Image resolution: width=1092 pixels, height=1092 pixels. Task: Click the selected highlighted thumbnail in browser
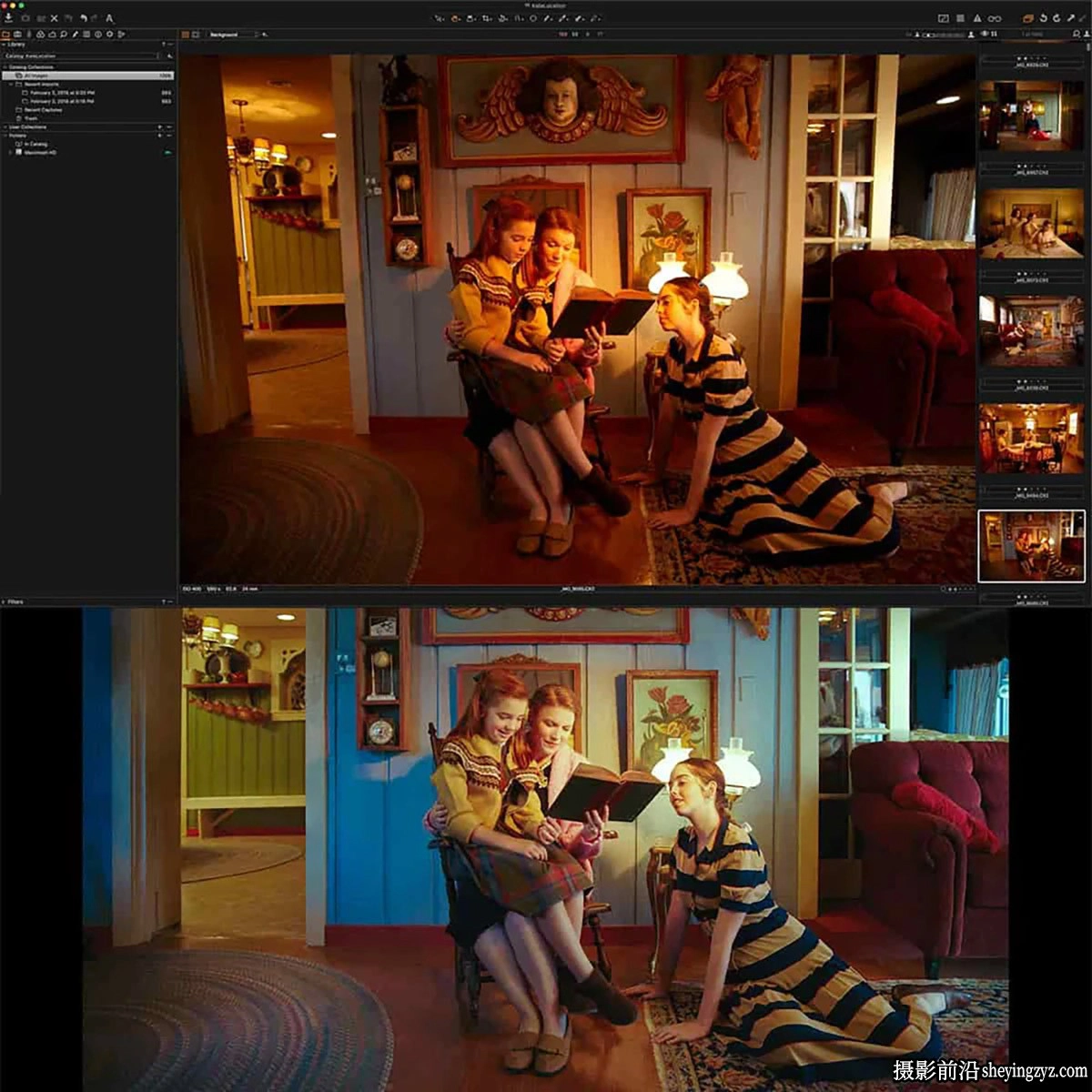pos(1031,545)
